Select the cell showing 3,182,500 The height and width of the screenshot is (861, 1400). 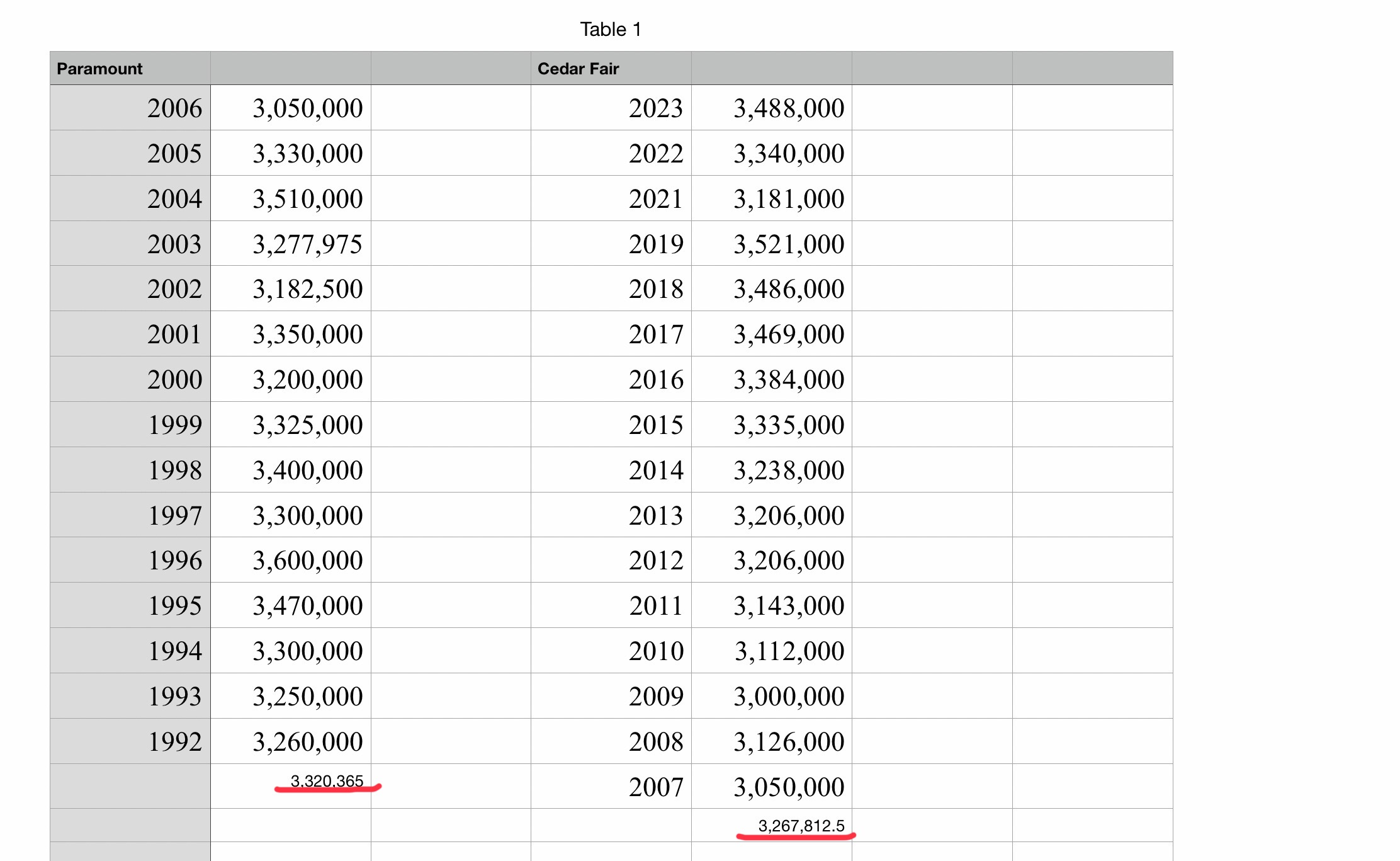point(291,288)
